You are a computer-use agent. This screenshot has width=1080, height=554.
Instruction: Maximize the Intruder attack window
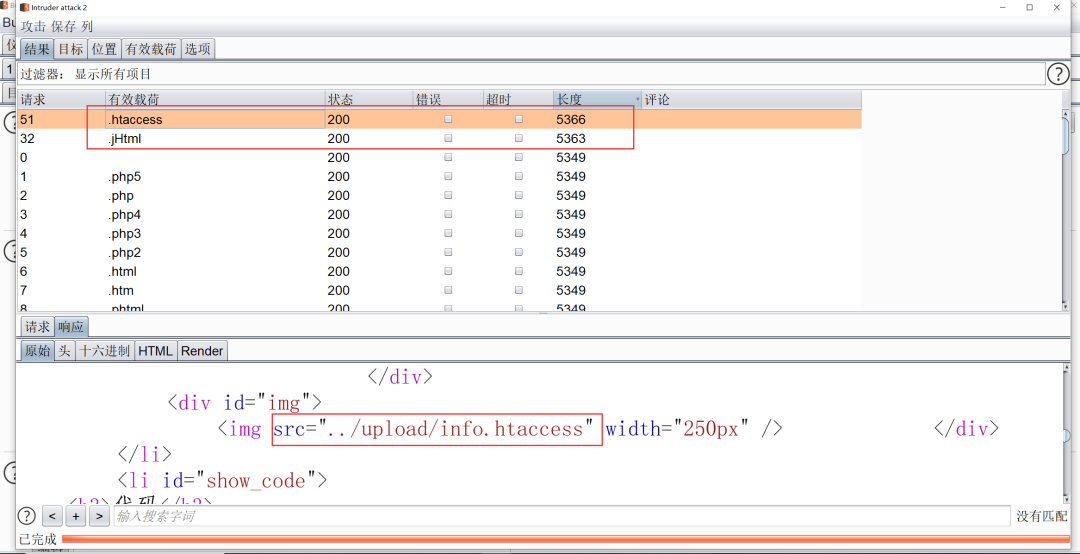tap(1029, 7)
